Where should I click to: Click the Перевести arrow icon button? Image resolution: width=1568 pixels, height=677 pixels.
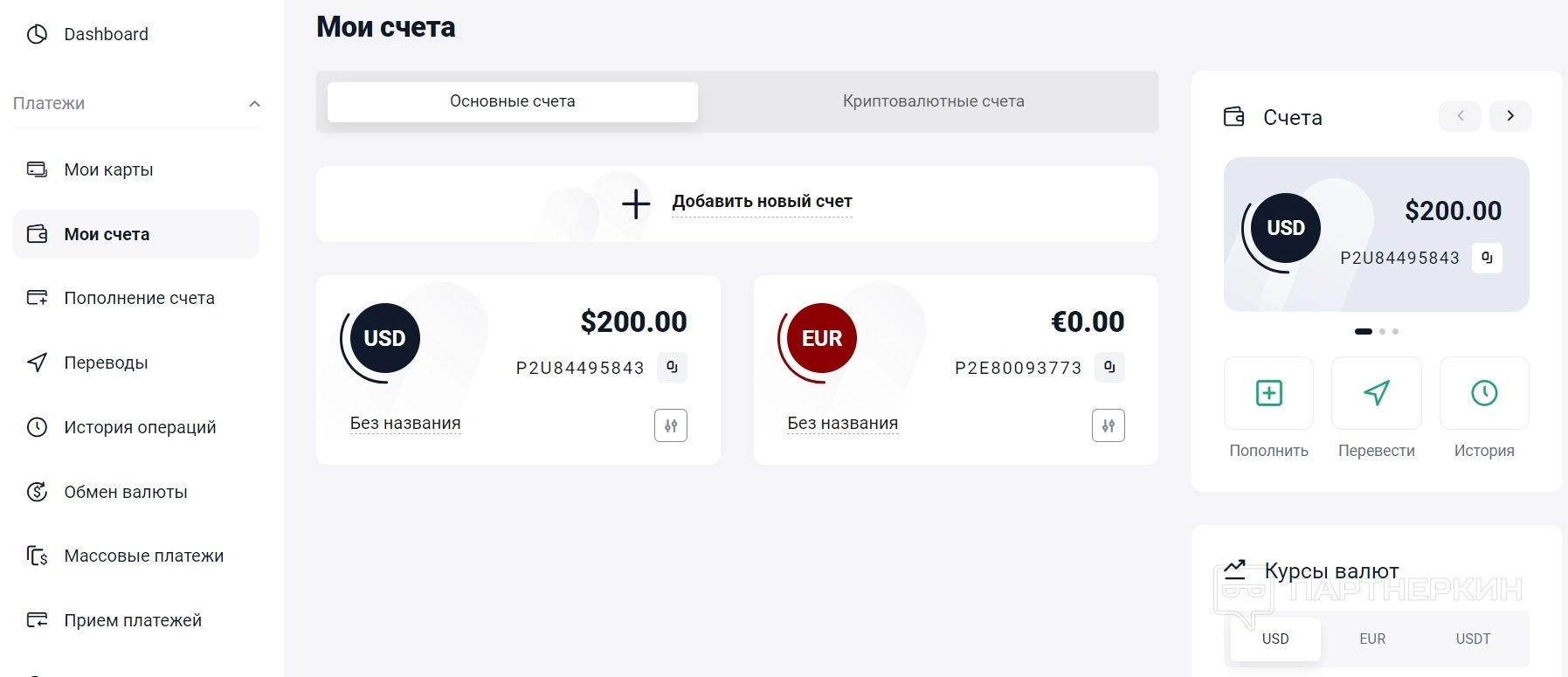click(x=1377, y=393)
